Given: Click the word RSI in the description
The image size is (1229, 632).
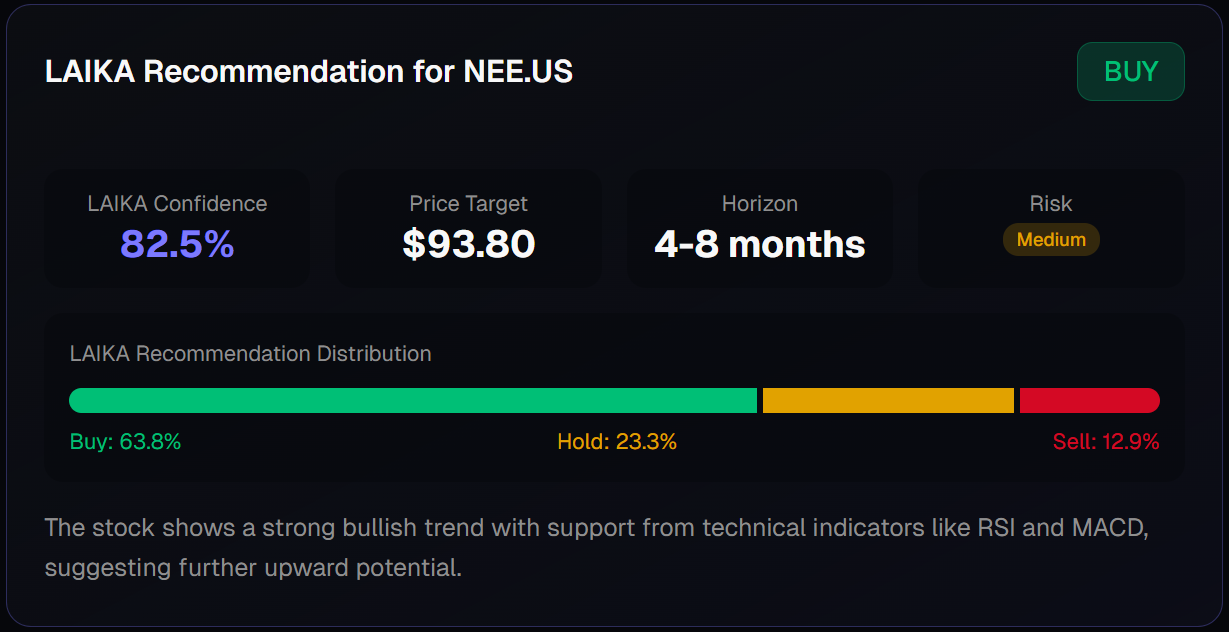Looking at the screenshot, I should click(990, 528).
